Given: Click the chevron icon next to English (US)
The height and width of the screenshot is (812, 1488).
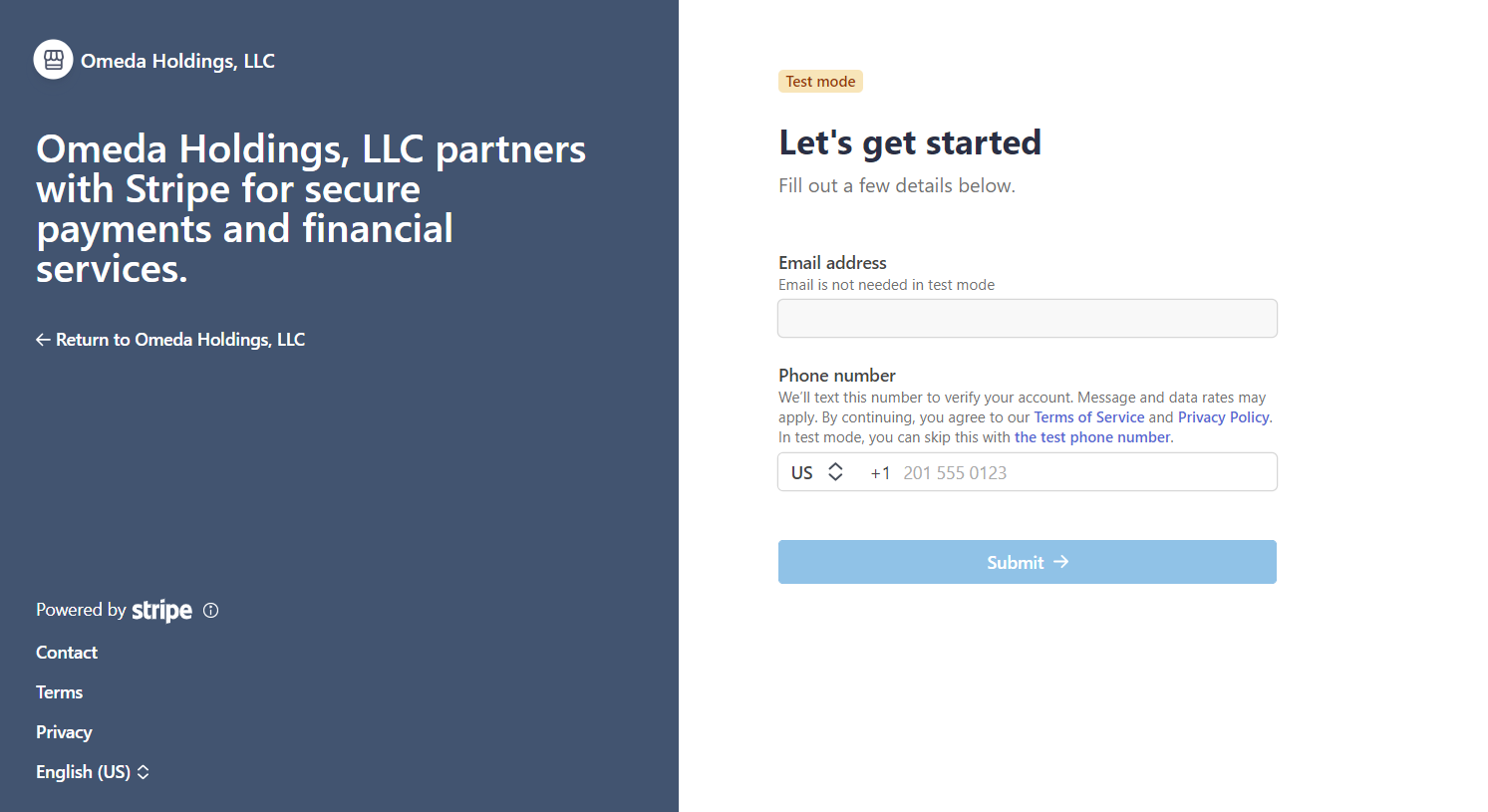Looking at the screenshot, I should (144, 772).
